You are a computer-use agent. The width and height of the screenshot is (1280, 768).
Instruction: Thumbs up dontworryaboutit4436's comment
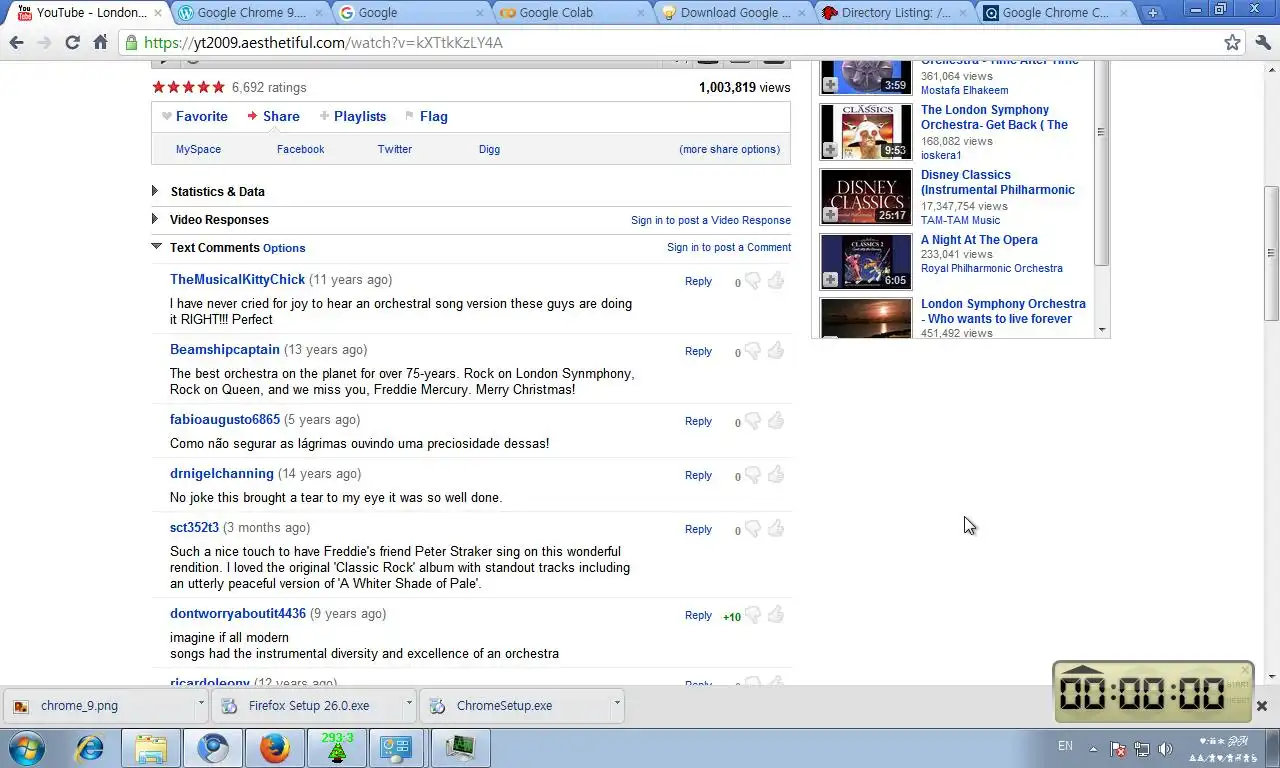776,615
